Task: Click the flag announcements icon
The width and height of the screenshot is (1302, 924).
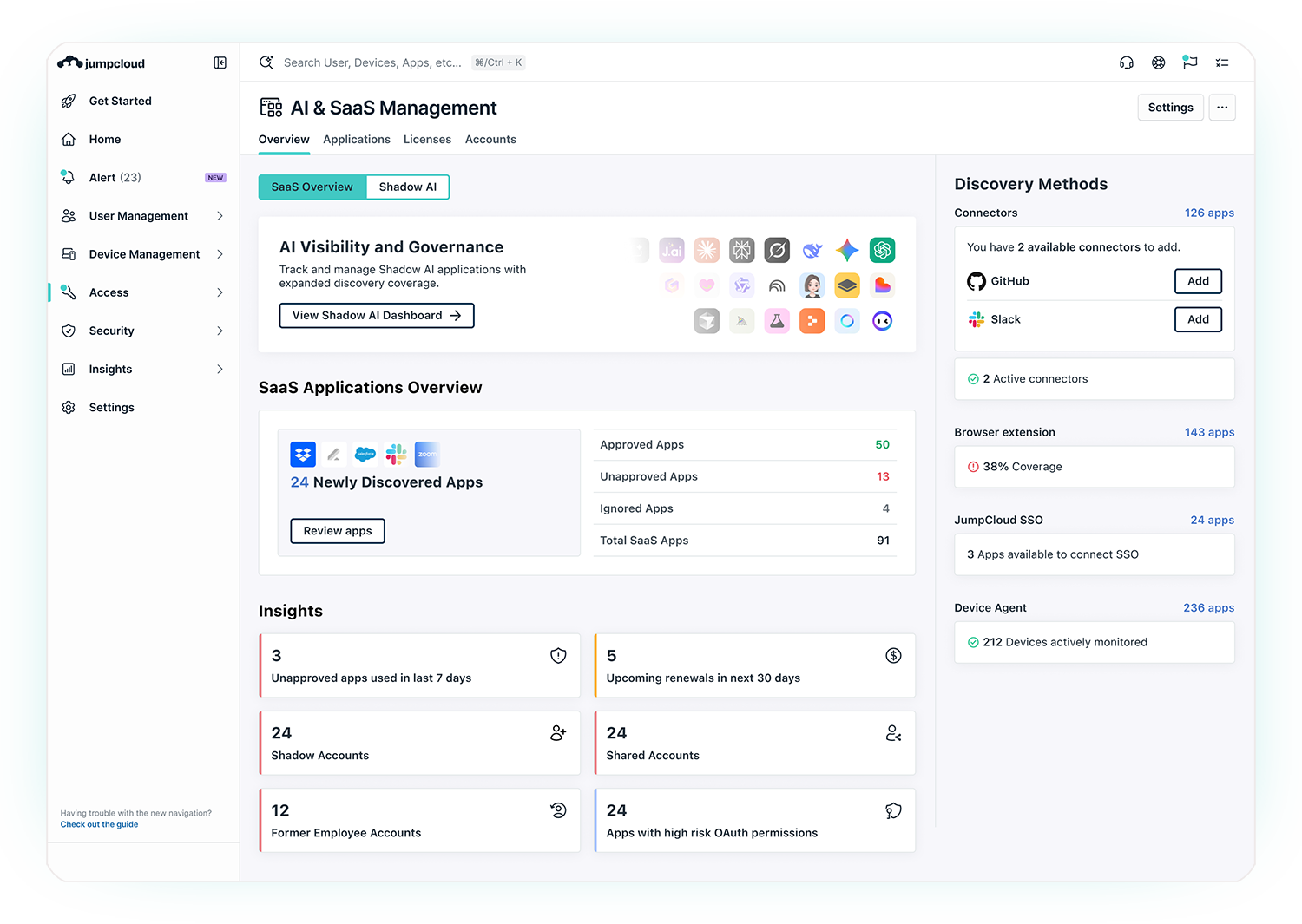Action: 1190,62
